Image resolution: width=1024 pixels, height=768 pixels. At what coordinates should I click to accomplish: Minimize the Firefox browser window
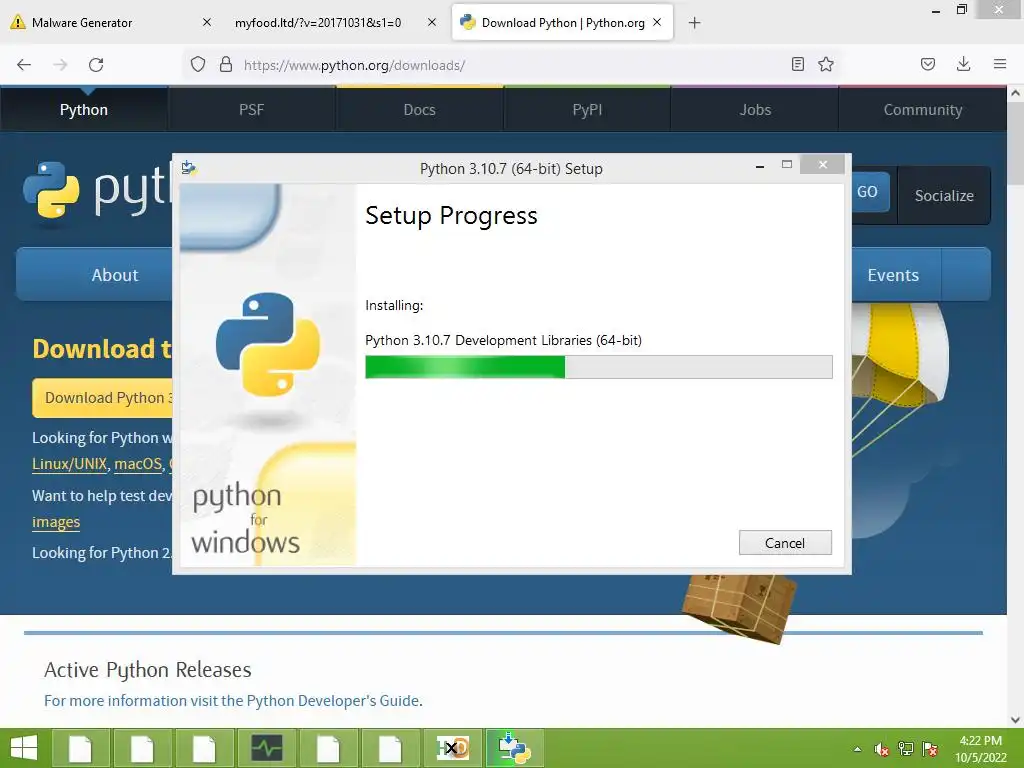936,10
